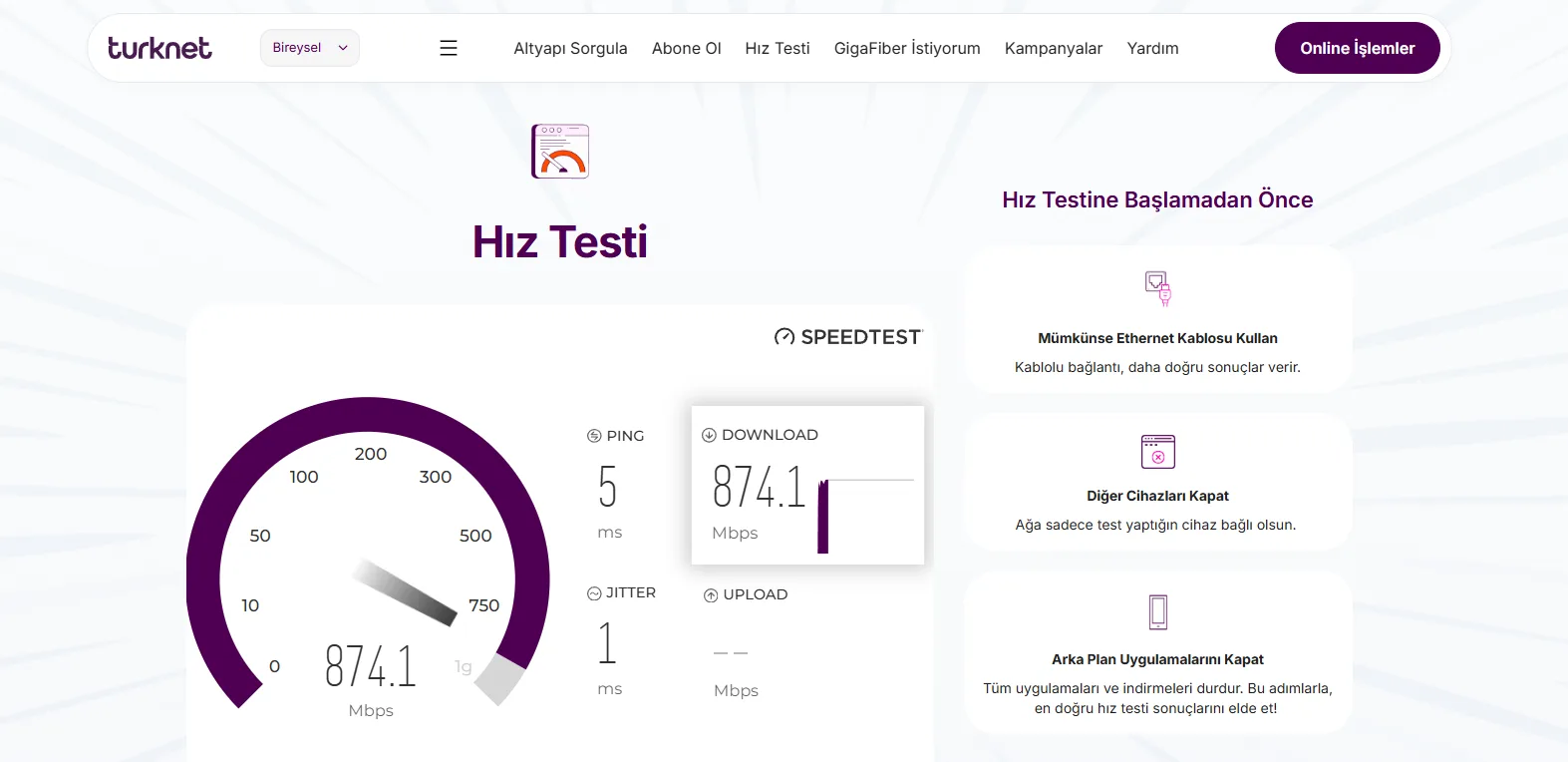Click the speed test gauge icon above title

click(560, 152)
